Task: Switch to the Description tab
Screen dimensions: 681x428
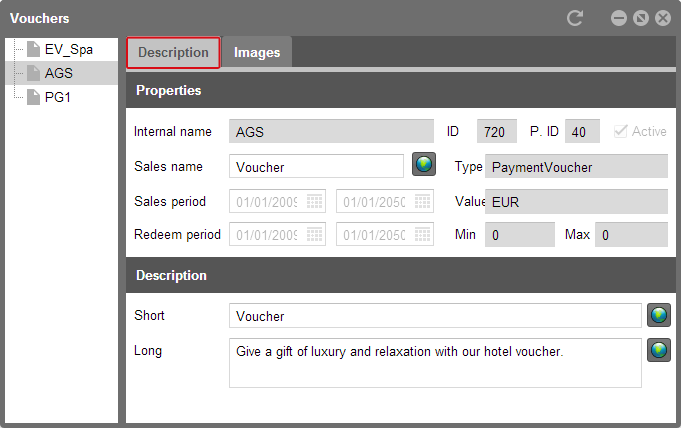Action: pyautogui.click(x=173, y=53)
